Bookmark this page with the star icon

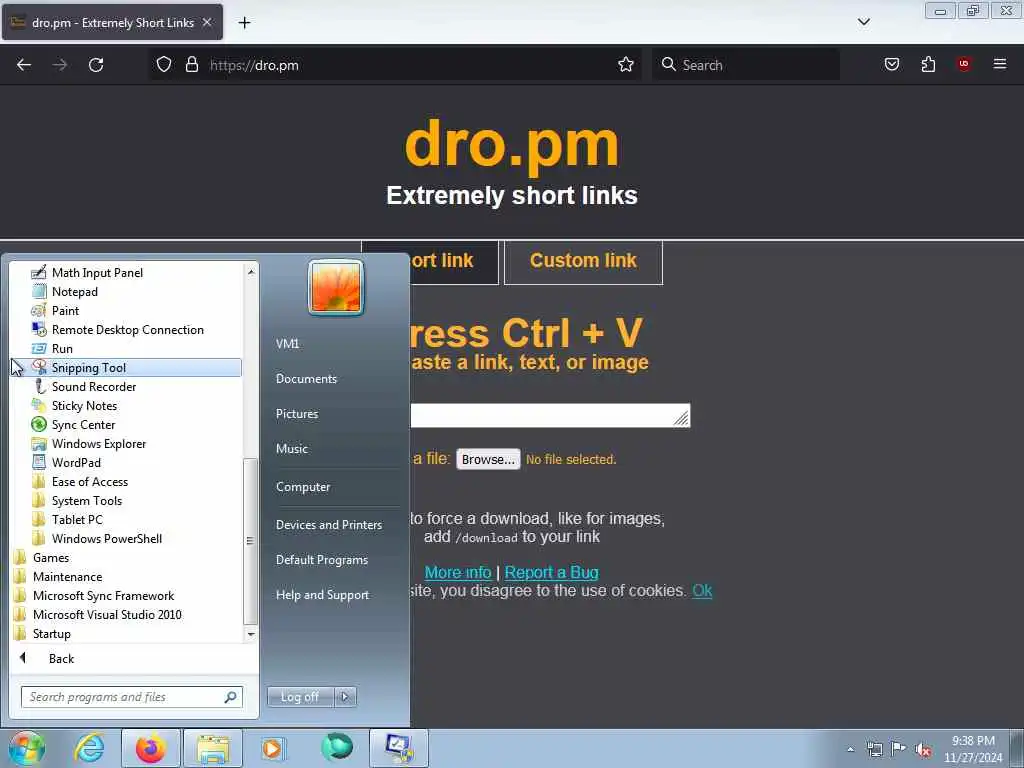tap(626, 65)
